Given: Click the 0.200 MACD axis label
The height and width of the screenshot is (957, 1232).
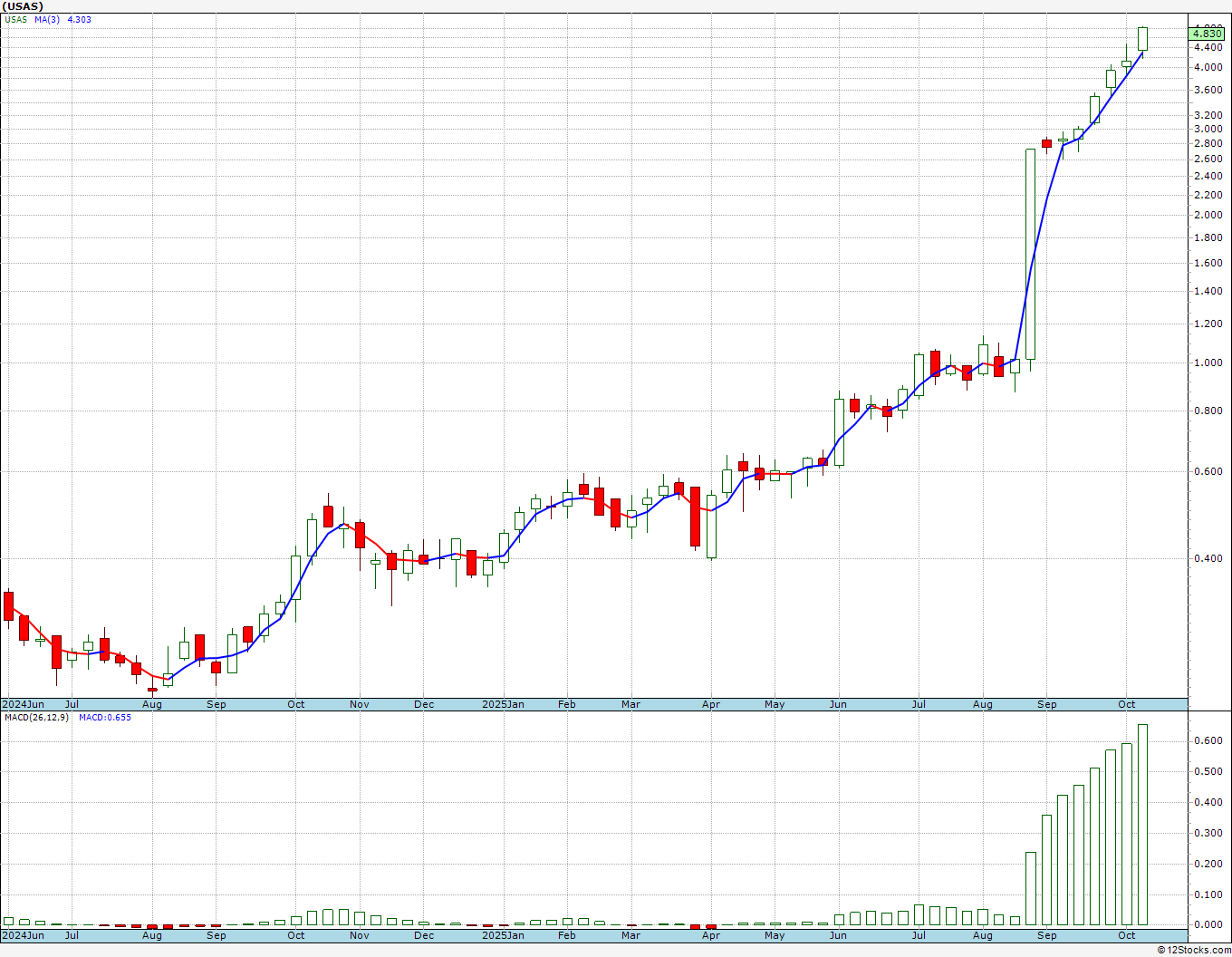Looking at the screenshot, I should pos(1208,864).
